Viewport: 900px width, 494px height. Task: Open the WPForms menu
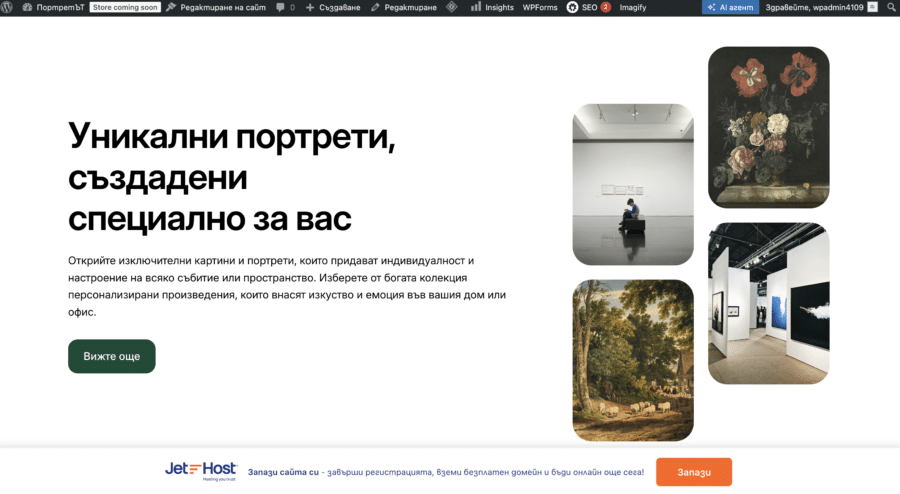[540, 7]
